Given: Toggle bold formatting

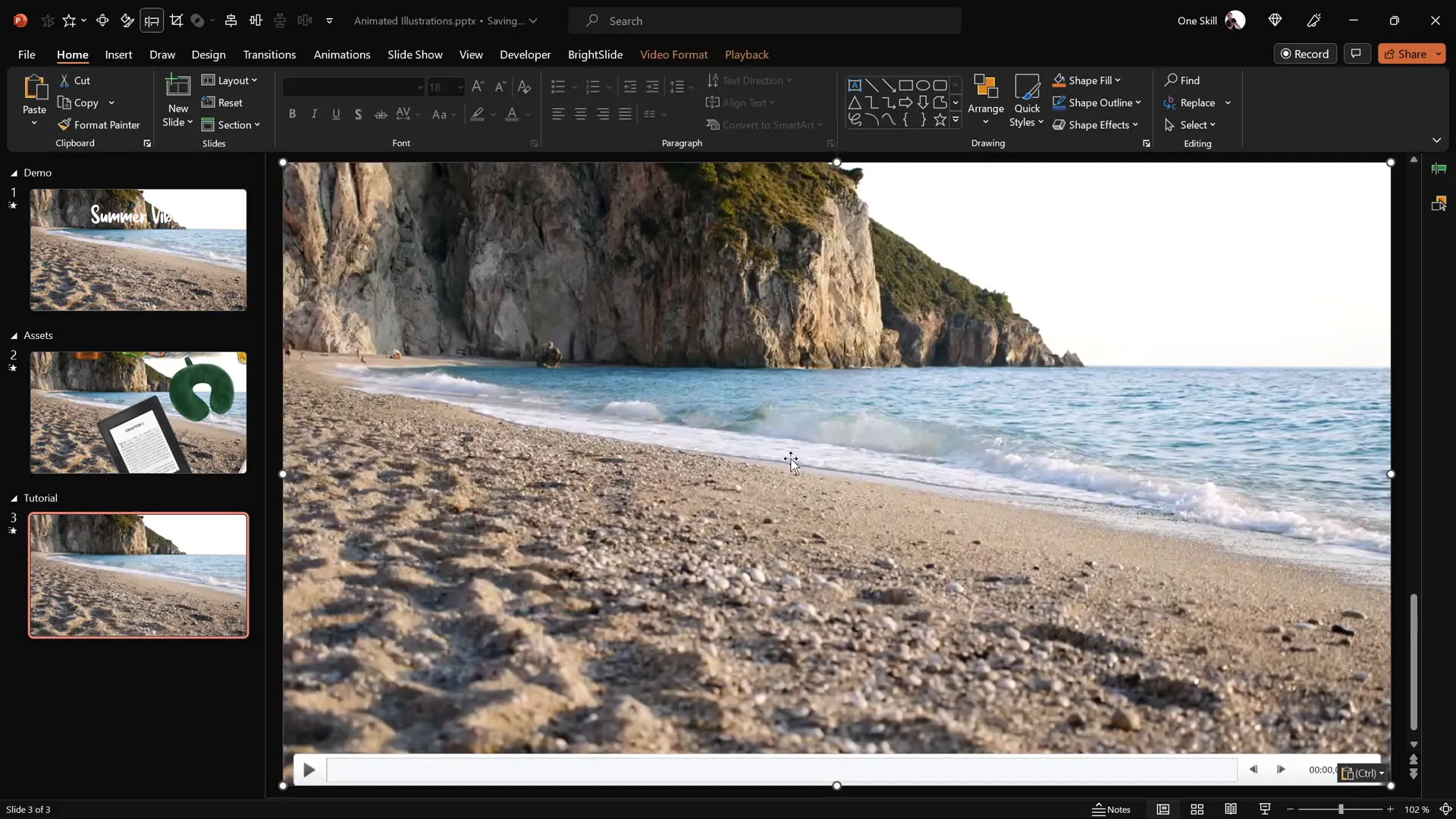Looking at the screenshot, I should (x=292, y=114).
